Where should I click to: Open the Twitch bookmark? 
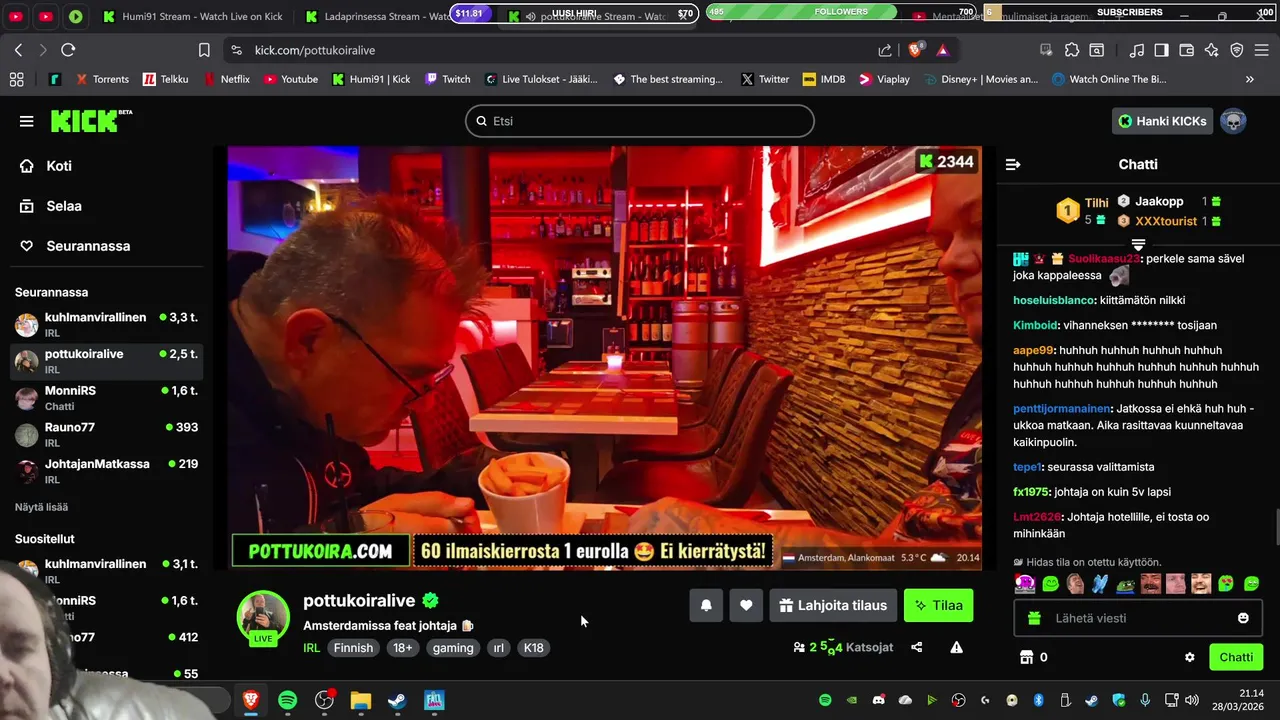(x=447, y=79)
